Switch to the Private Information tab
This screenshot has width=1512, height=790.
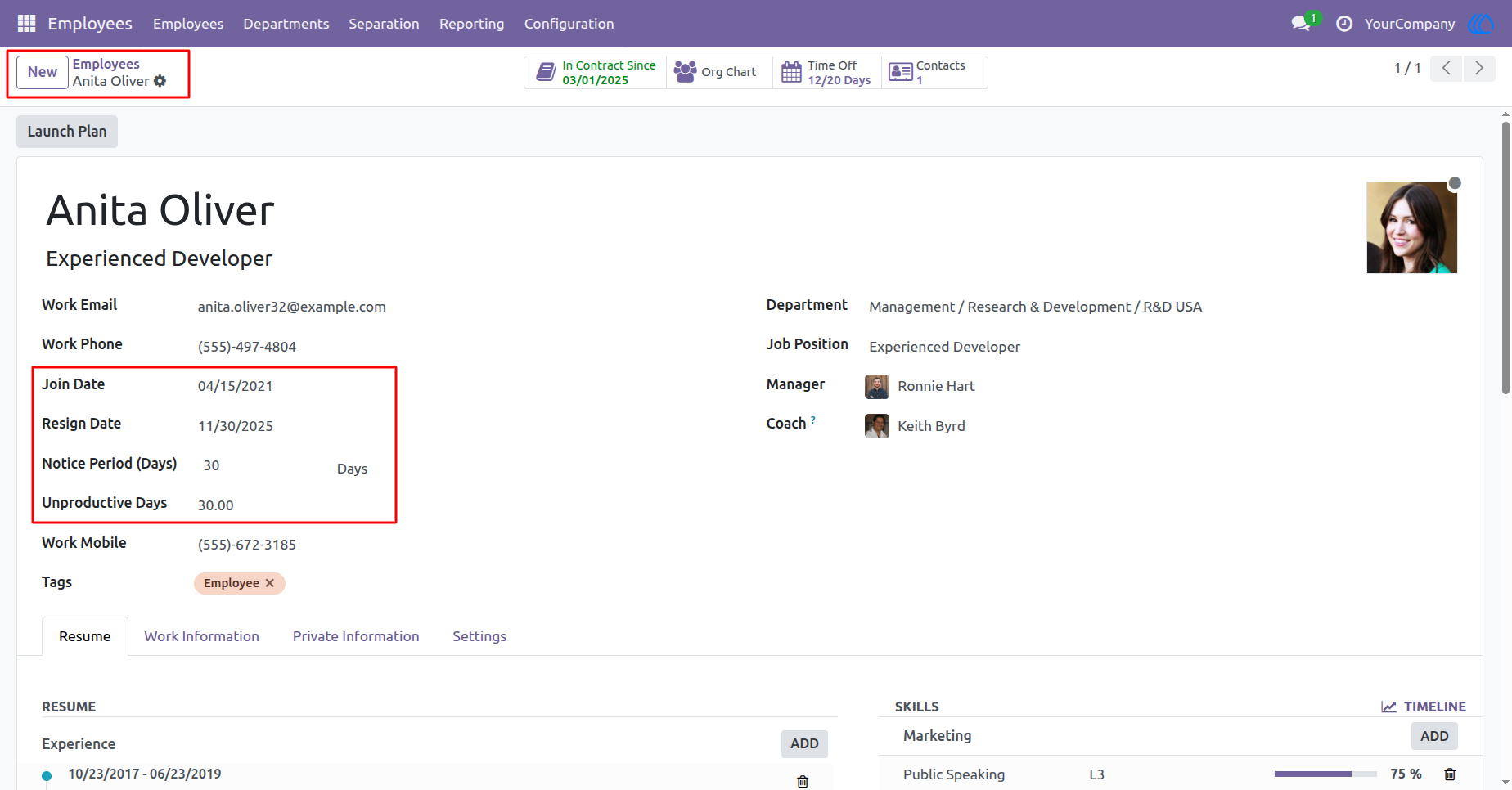point(356,636)
